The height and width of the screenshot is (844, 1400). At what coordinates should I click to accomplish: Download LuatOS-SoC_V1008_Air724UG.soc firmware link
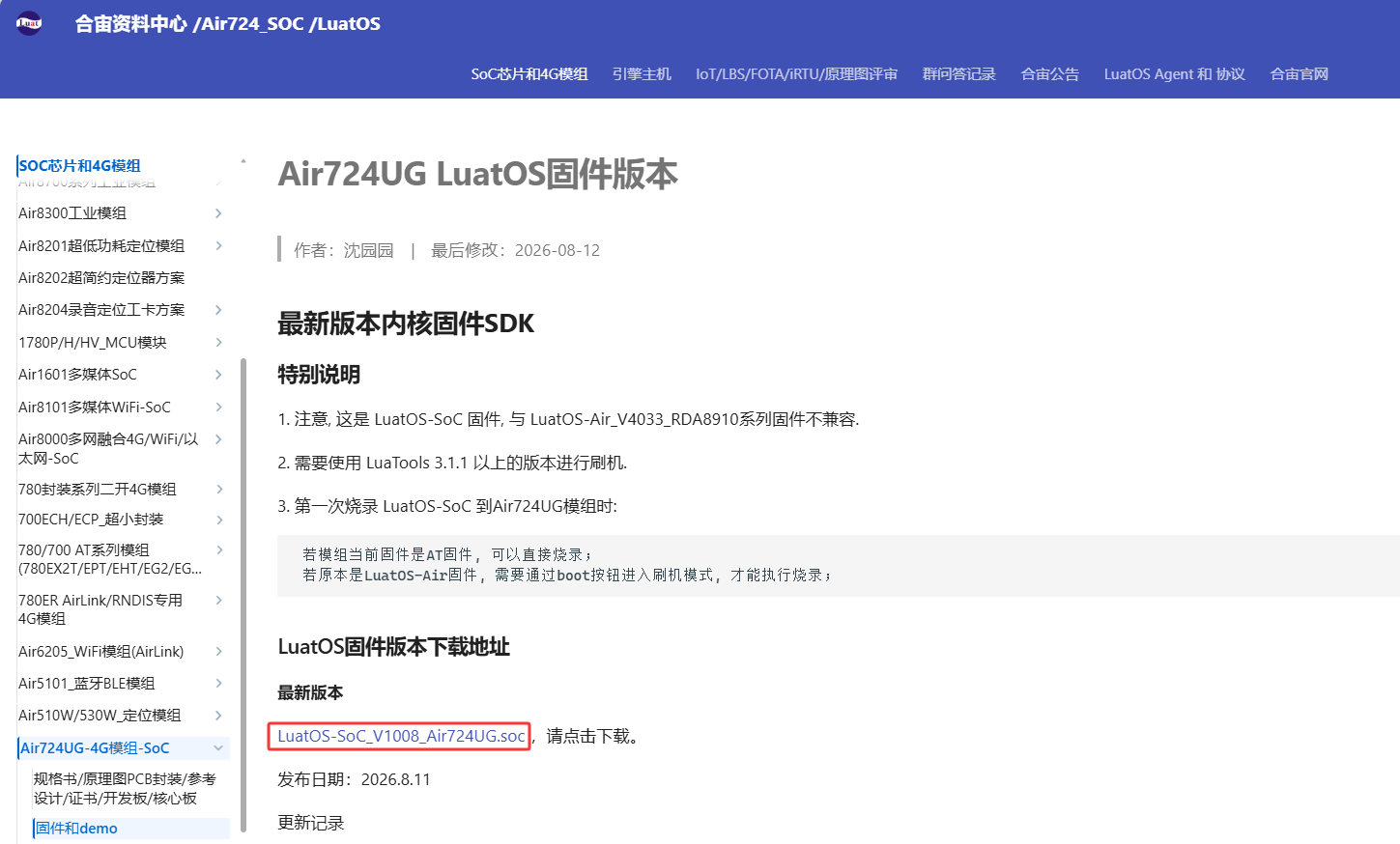click(x=401, y=736)
